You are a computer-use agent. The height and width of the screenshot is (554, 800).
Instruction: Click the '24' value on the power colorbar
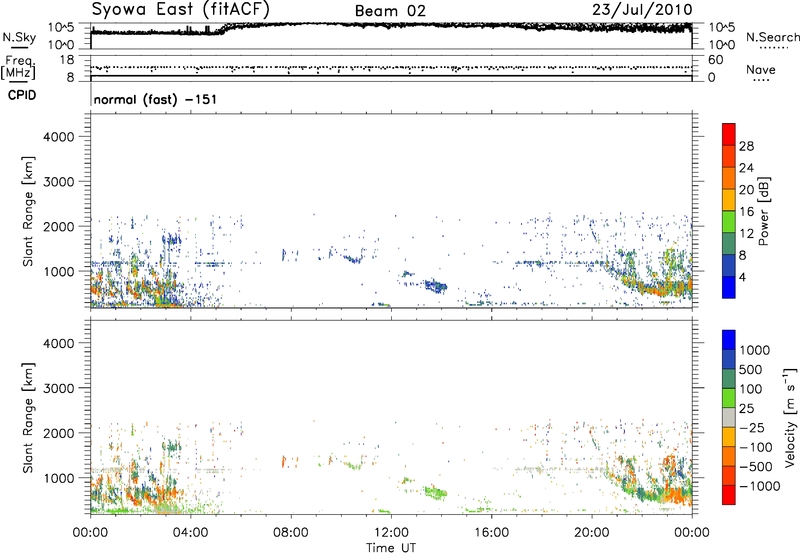click(x=746, y=168)
